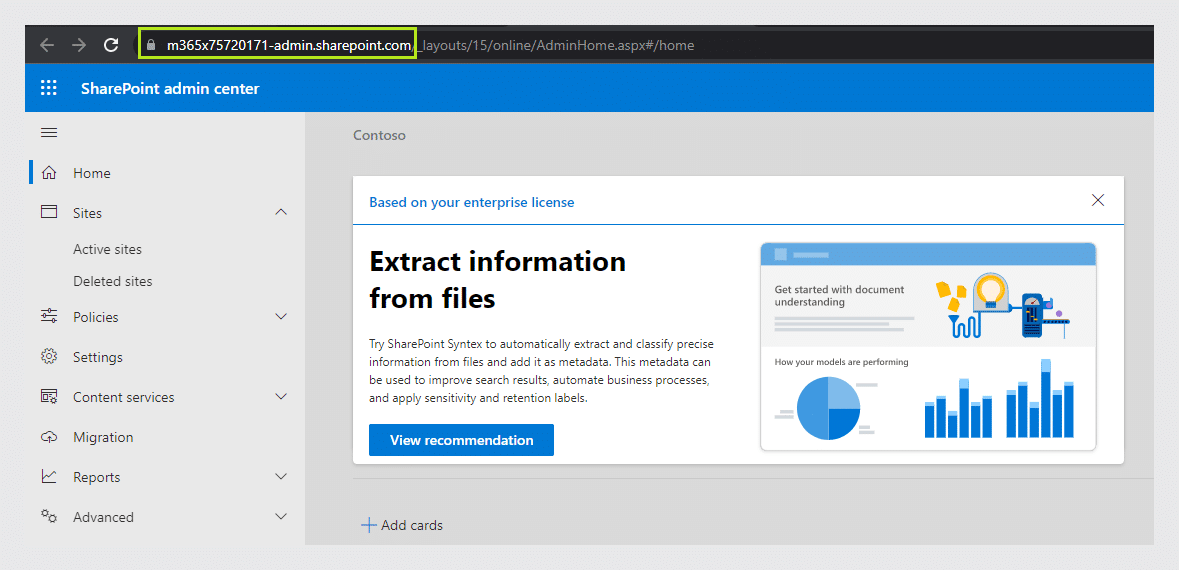Click Based on your enterprise license heading
This screenshot has width=1179, height=570.
coord(471,202)
